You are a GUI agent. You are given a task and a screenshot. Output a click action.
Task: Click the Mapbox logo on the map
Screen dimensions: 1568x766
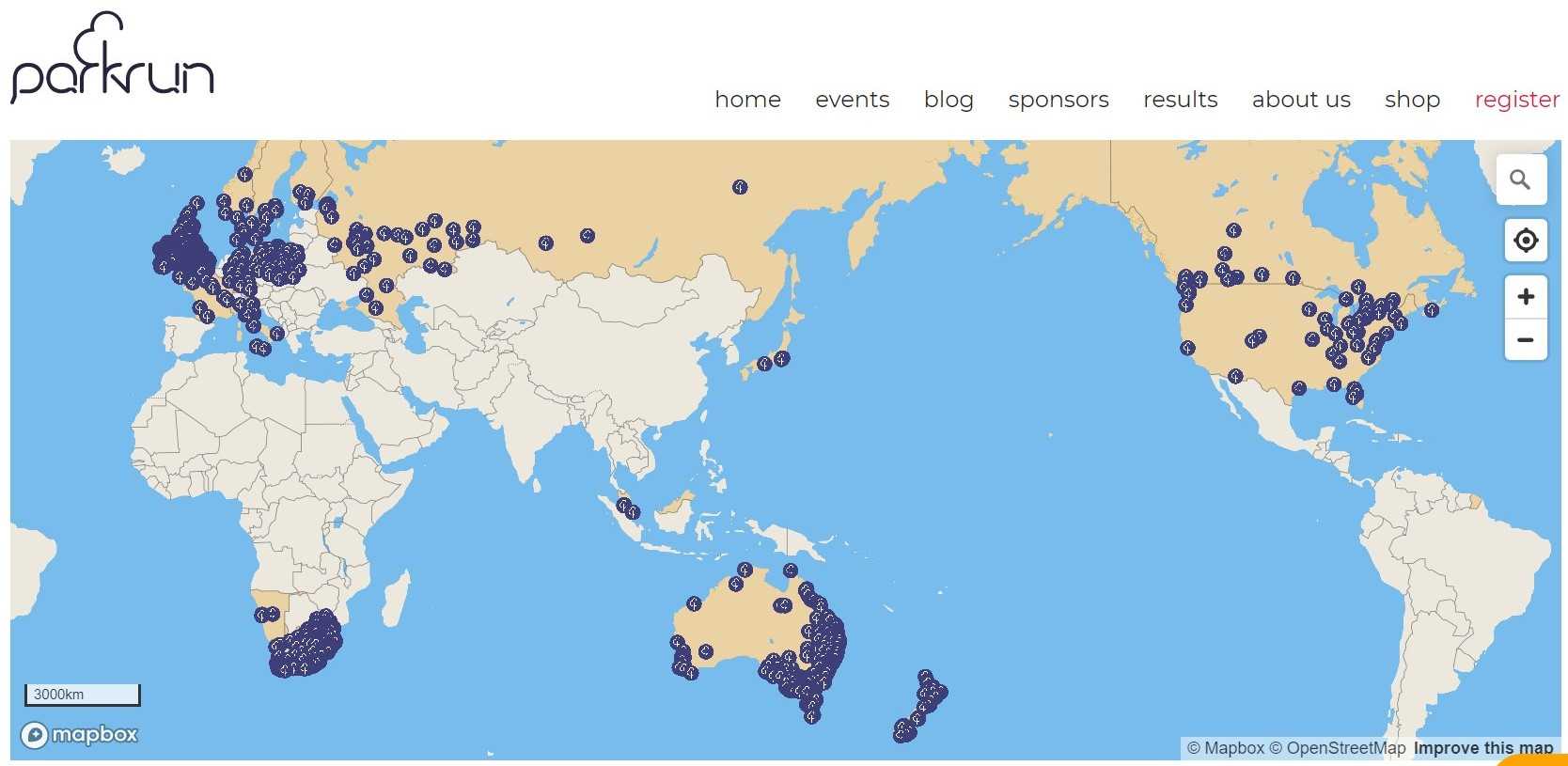[80, 734]
